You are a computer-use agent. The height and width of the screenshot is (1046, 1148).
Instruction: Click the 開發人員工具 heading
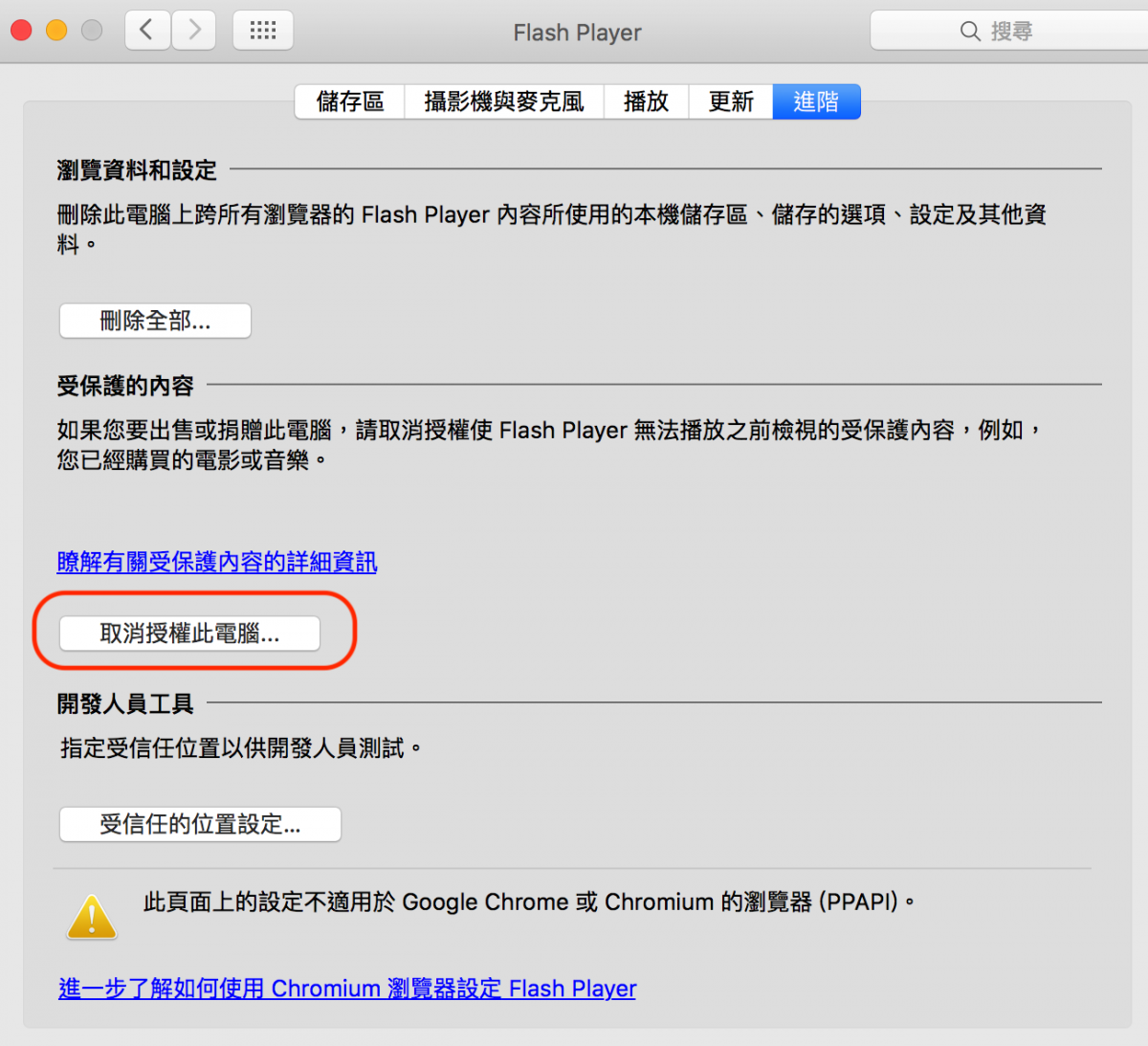coord(125,704)
